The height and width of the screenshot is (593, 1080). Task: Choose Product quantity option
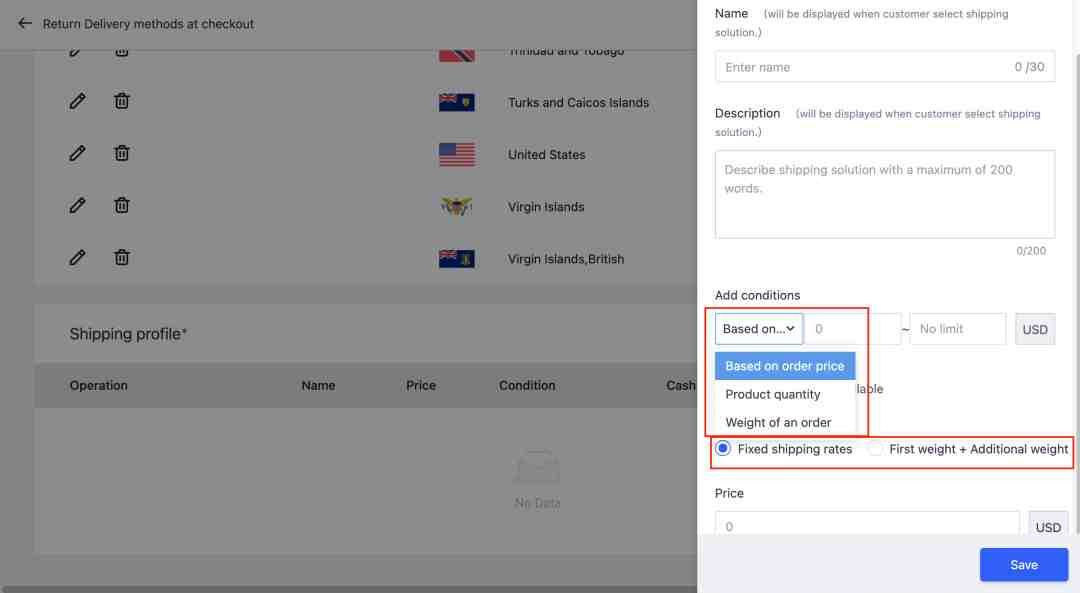(x=785, y=394)
